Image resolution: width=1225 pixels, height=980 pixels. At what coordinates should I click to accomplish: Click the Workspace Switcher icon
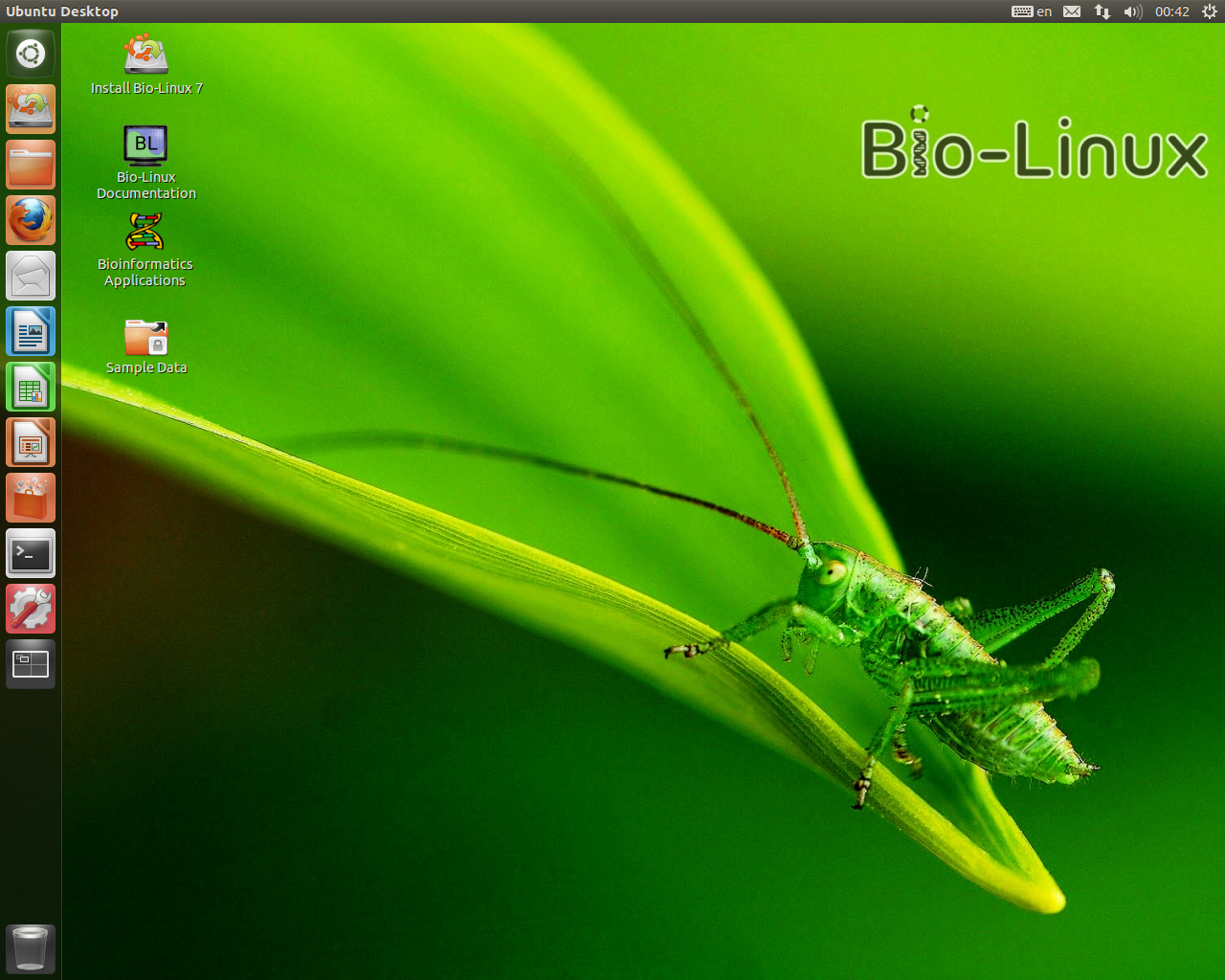31,664
